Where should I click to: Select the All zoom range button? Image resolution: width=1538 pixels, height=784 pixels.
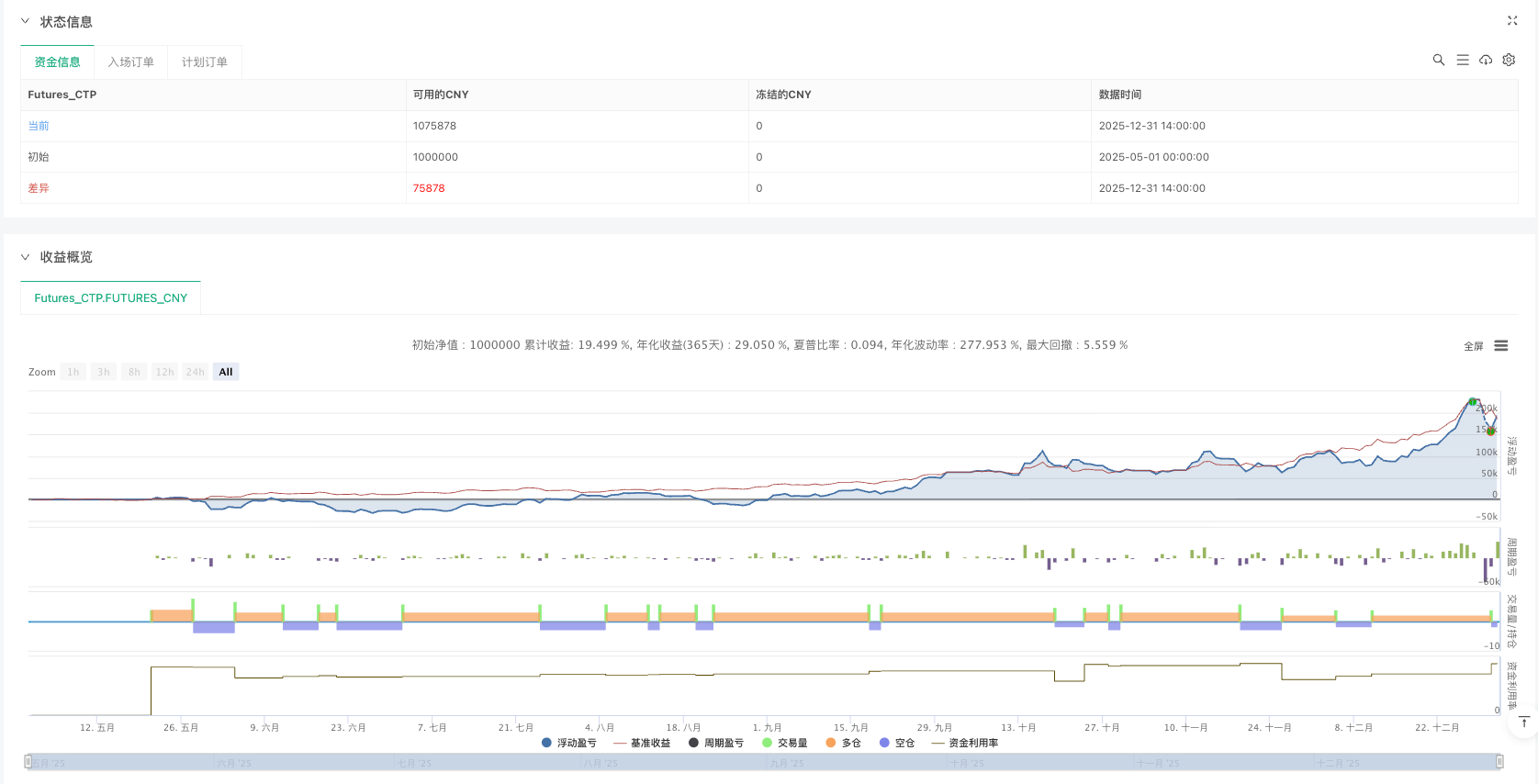click(226, 372)
